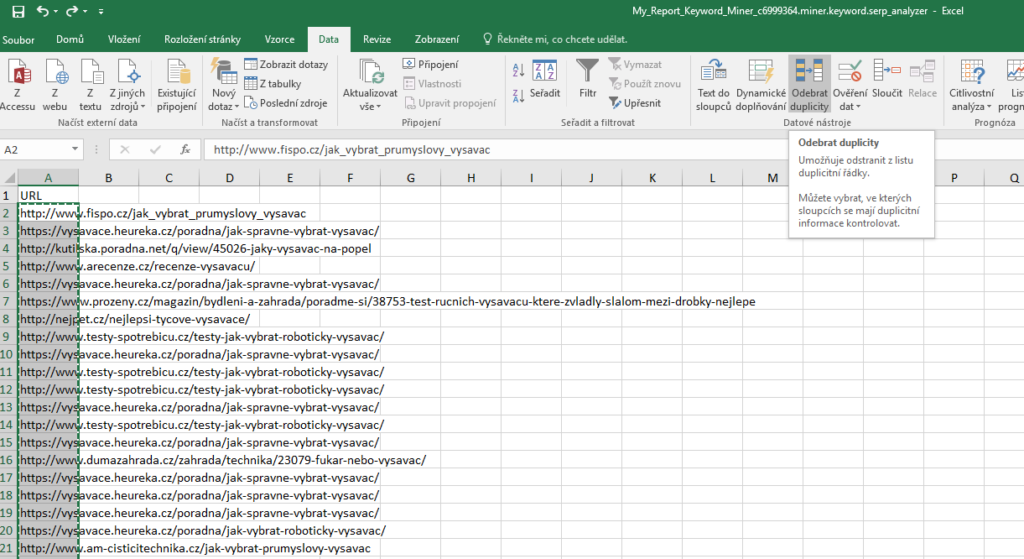Sort descending with the Z to A icon
This screenshot has height=559, width=1024.
pyautogui.click(x=519, y=96)
